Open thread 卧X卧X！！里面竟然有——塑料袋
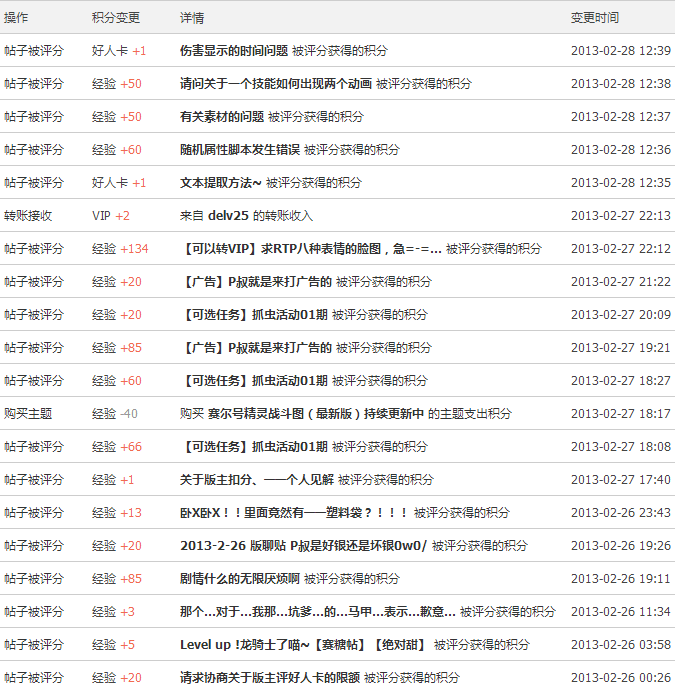This screenshot has height=693, width=676. [x=294, y=513]
